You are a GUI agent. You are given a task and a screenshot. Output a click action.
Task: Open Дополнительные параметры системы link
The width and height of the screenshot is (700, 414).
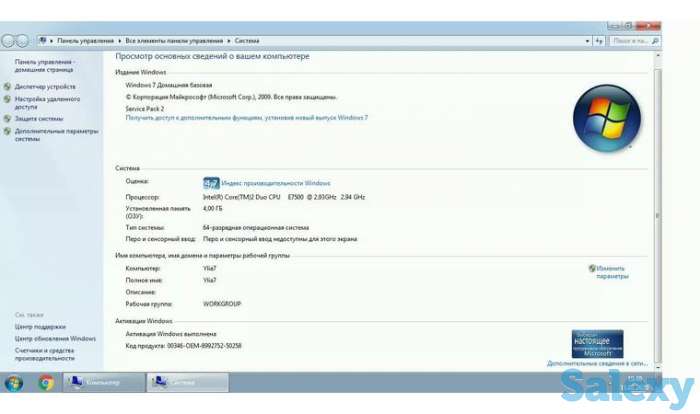pos(56,135)
